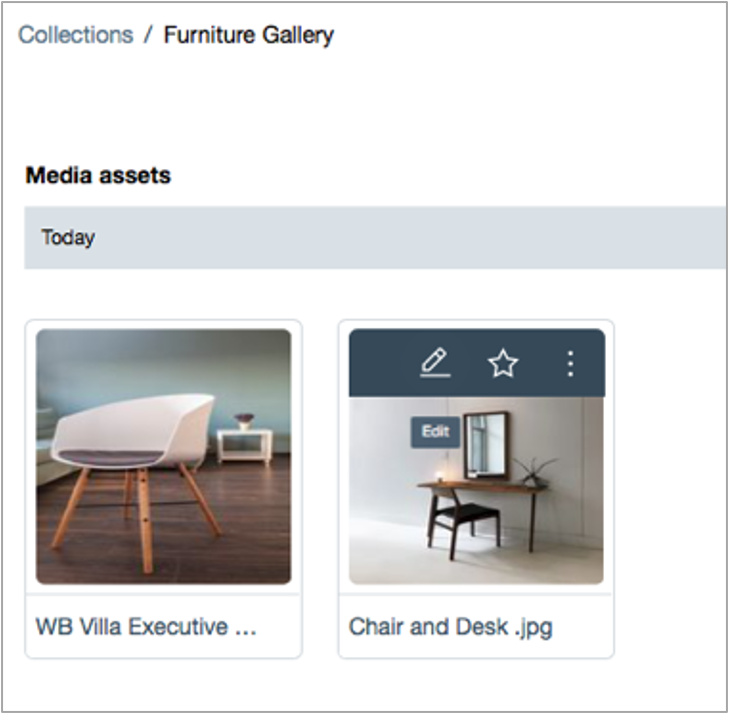Click the Today label text

click(x=68, y=238)
